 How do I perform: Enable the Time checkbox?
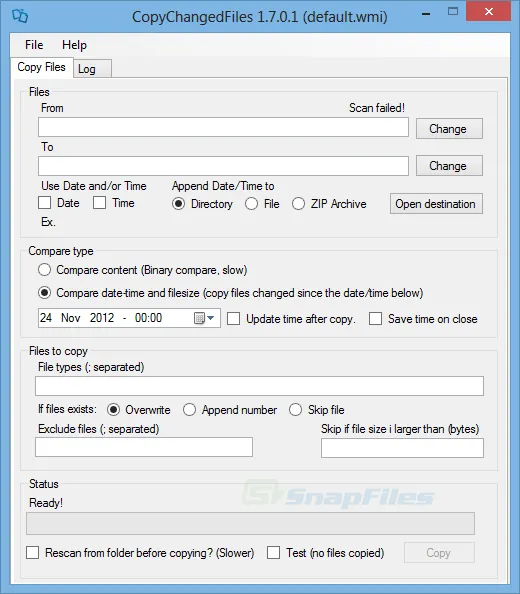coord(100,203)
